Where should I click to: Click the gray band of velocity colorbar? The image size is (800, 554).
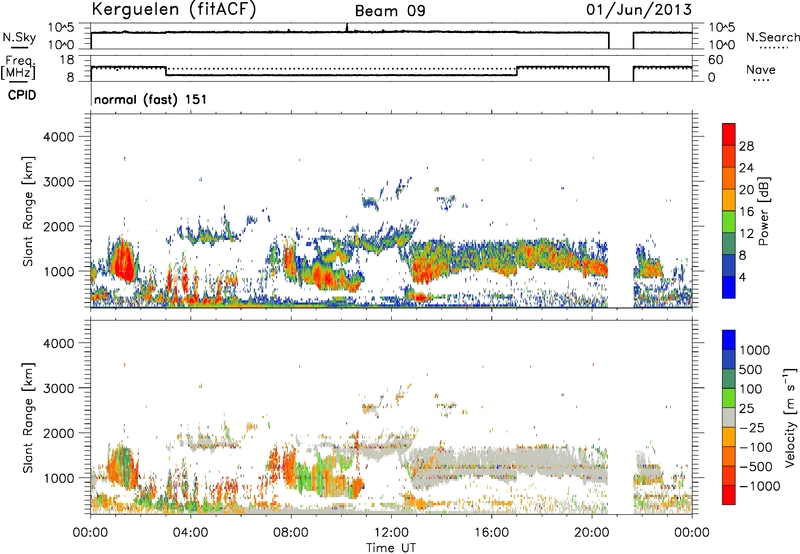point(729,417)
